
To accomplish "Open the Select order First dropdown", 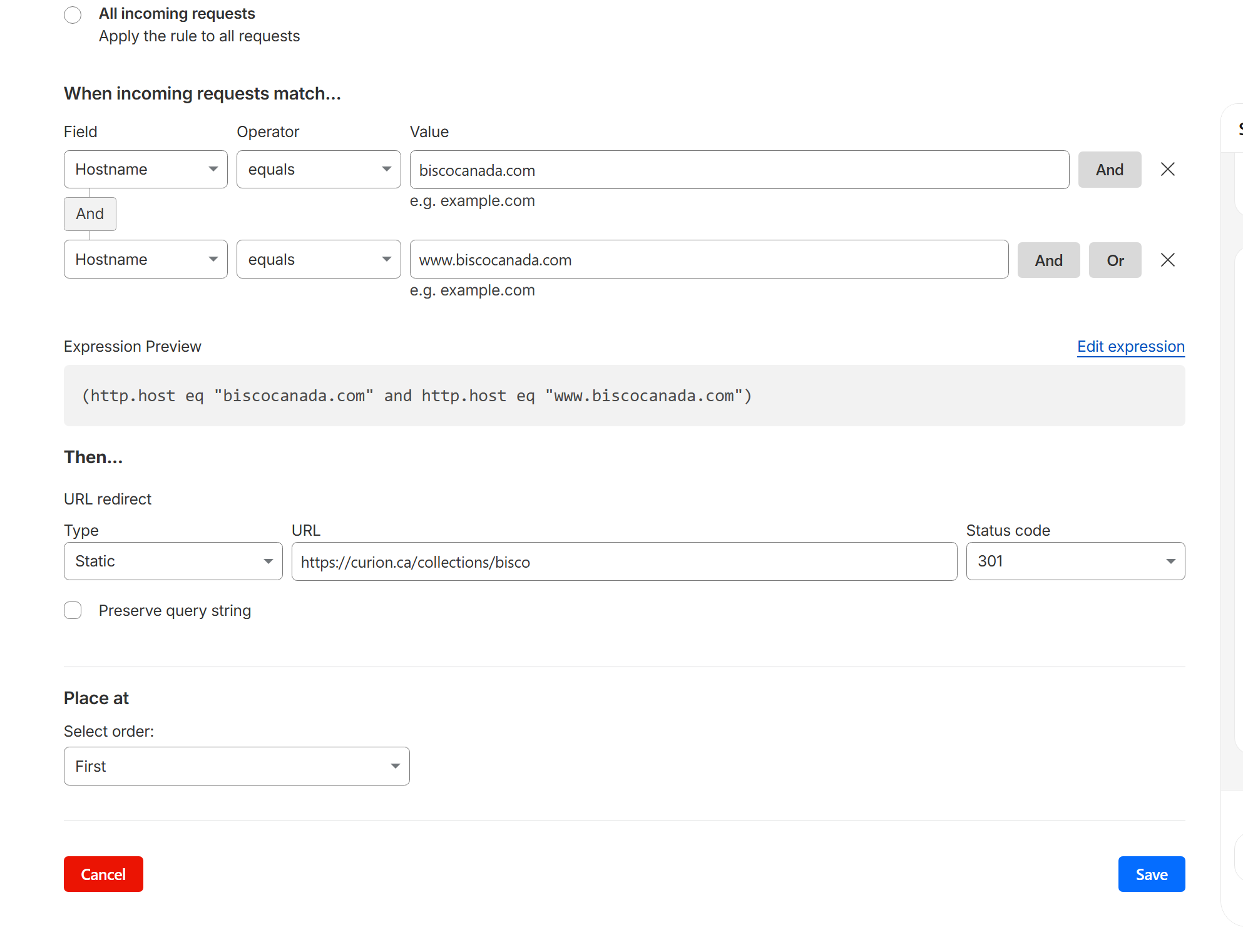I will pos(237,766).
